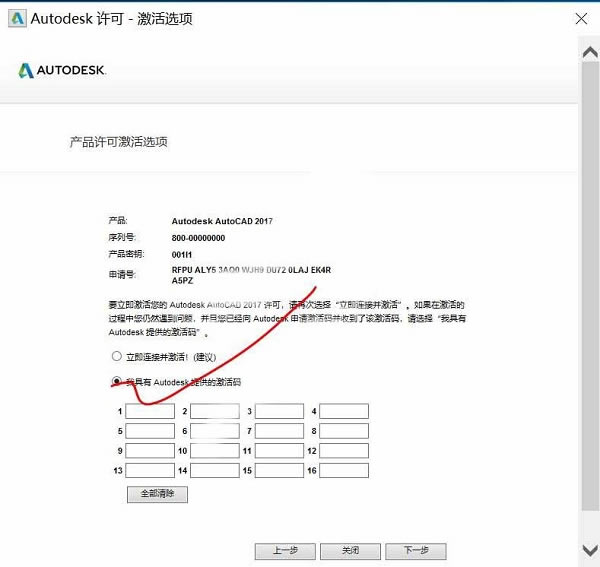Click the '产品许可激活选项' heading
The image size is (600, 567).
(119, 142)
